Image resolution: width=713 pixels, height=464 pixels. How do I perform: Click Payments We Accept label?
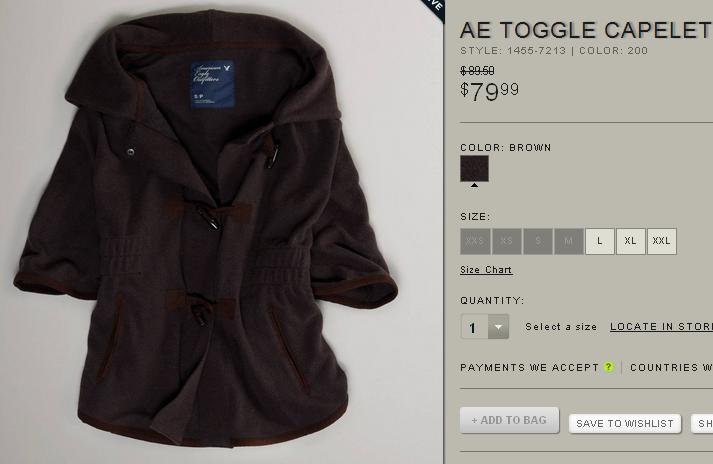click(x=529, y=367)
